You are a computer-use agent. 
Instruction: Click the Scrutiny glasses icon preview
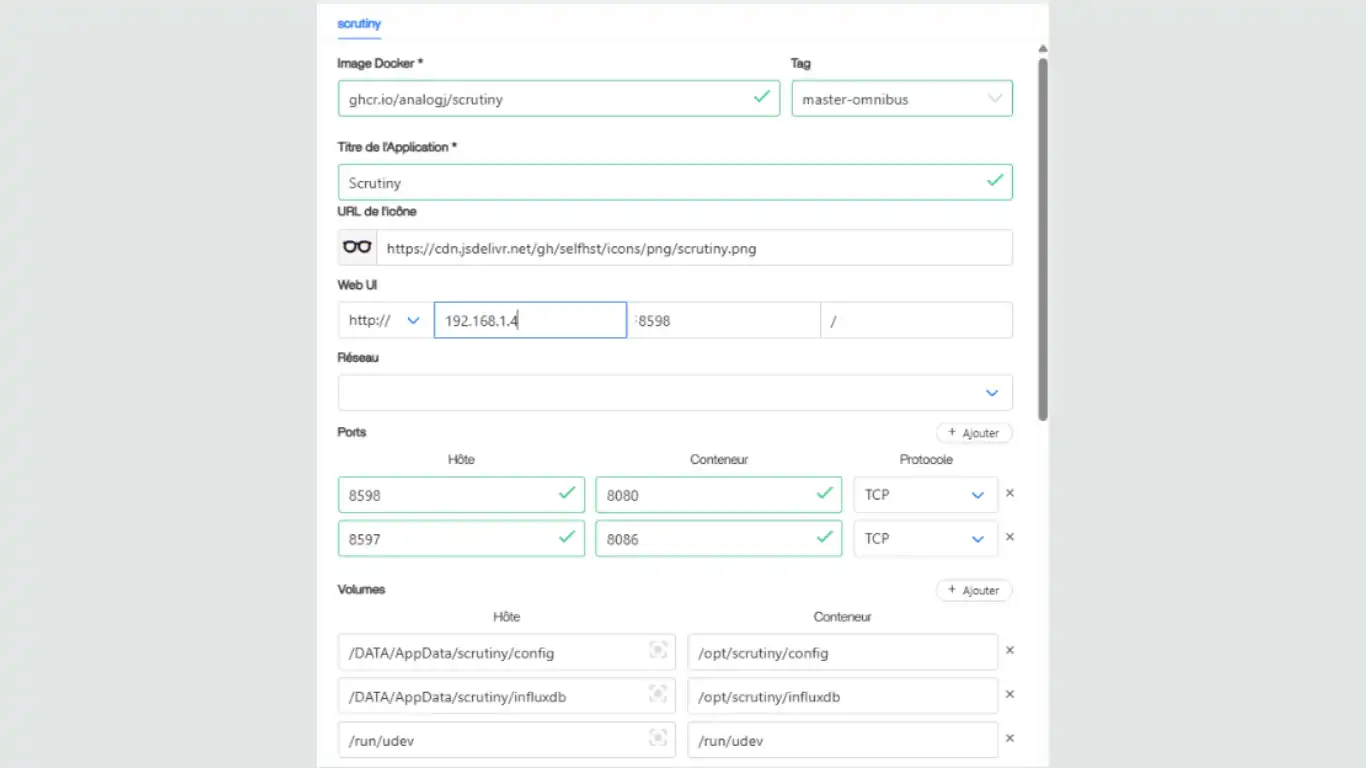(357, 248)
